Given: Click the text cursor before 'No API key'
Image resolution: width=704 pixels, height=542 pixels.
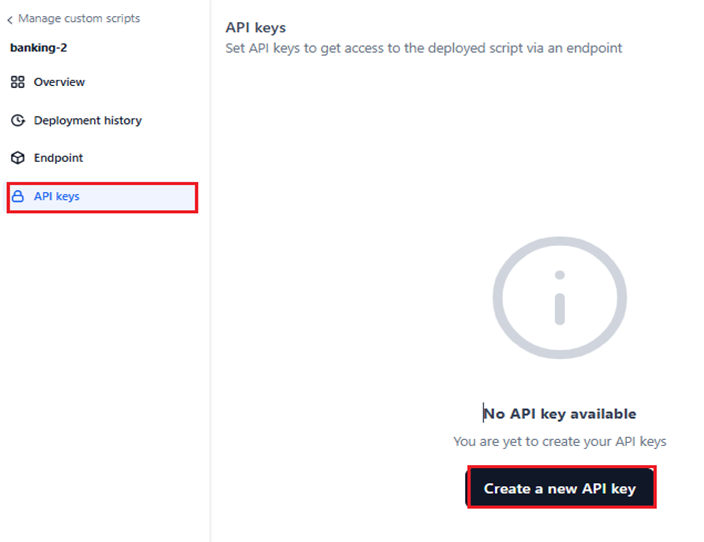Looking at the screenshot, I should (485, 414).
